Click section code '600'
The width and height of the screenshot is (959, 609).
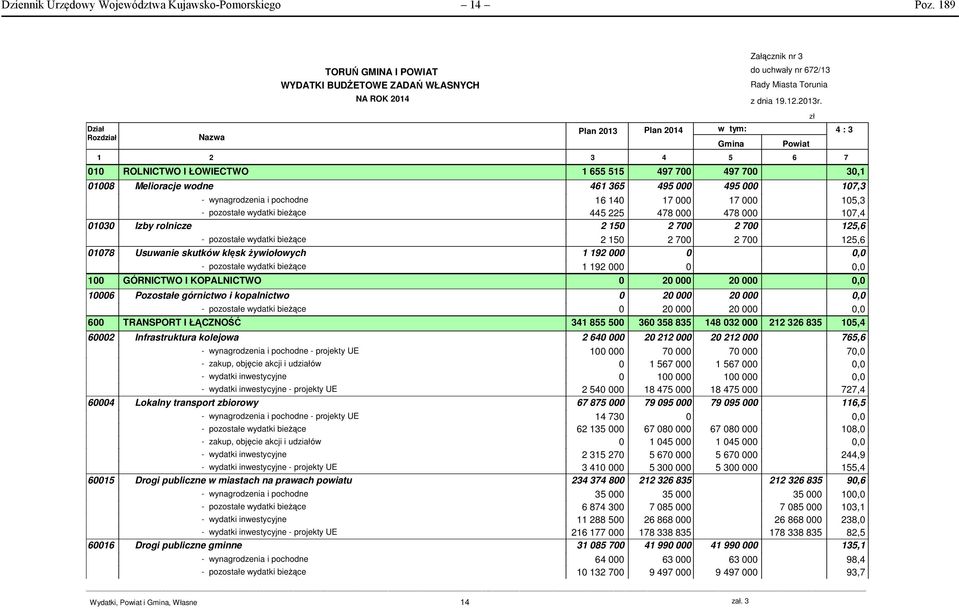[96, 322]
